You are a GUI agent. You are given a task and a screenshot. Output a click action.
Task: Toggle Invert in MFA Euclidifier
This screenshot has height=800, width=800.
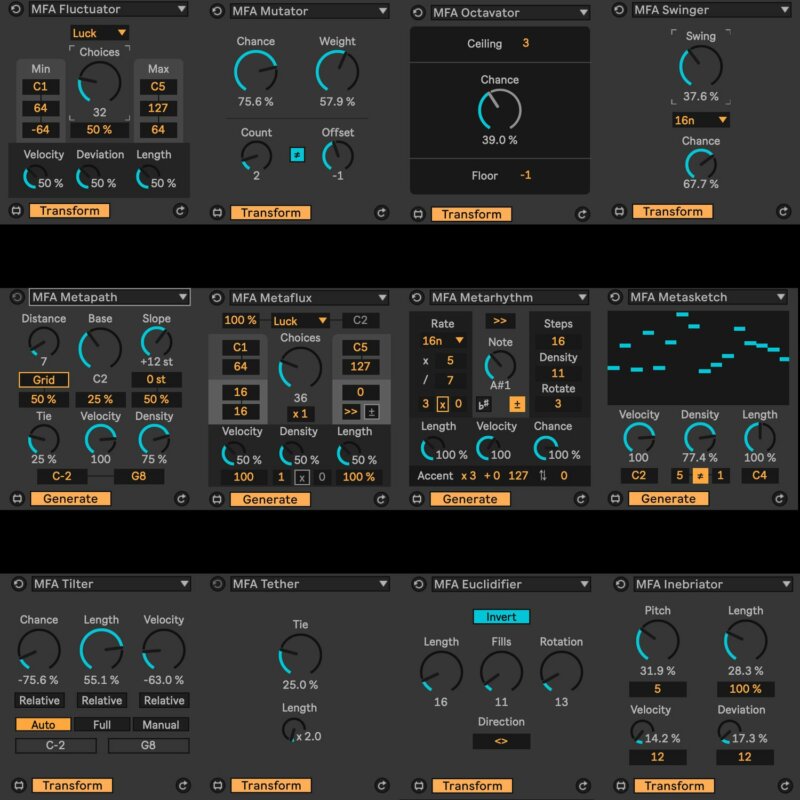pyautogui.click(x=501, y=617)
